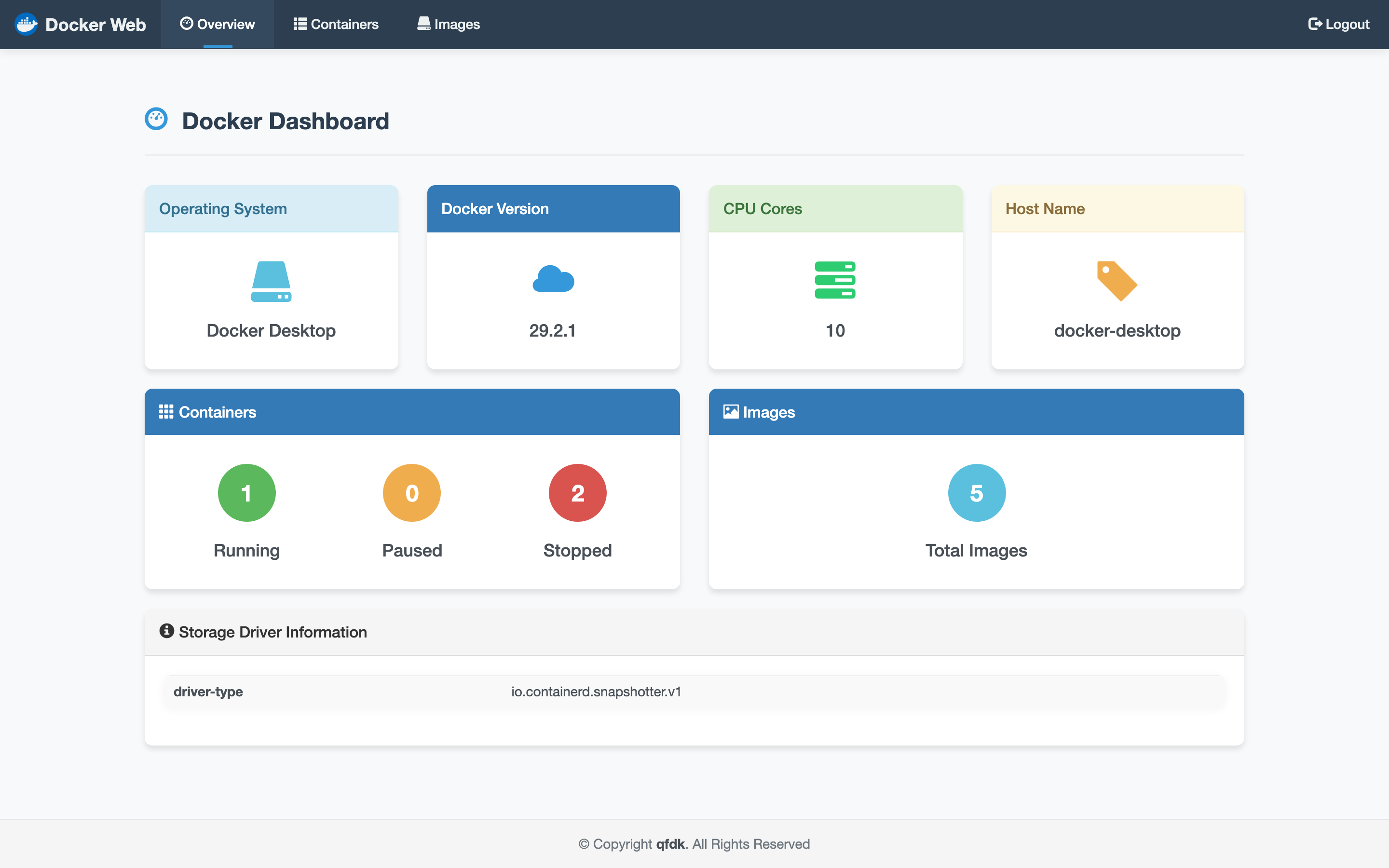Click the Images panel title text
The height and width of the screenshot is (868, 1389).
pos(769,412)
